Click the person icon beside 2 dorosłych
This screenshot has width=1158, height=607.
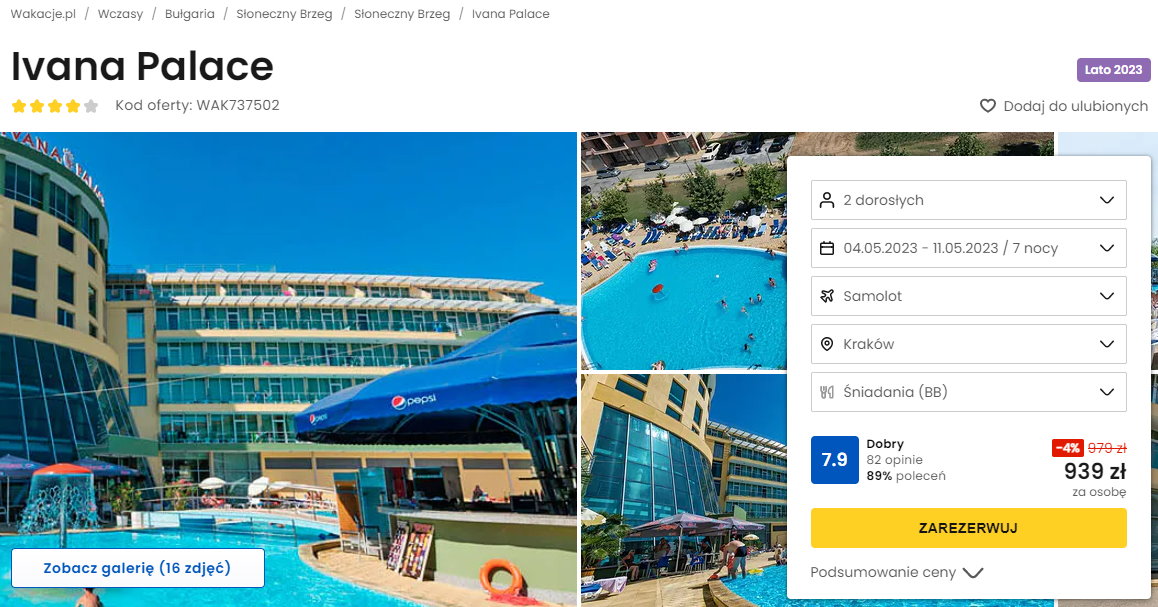coord(827,200)
